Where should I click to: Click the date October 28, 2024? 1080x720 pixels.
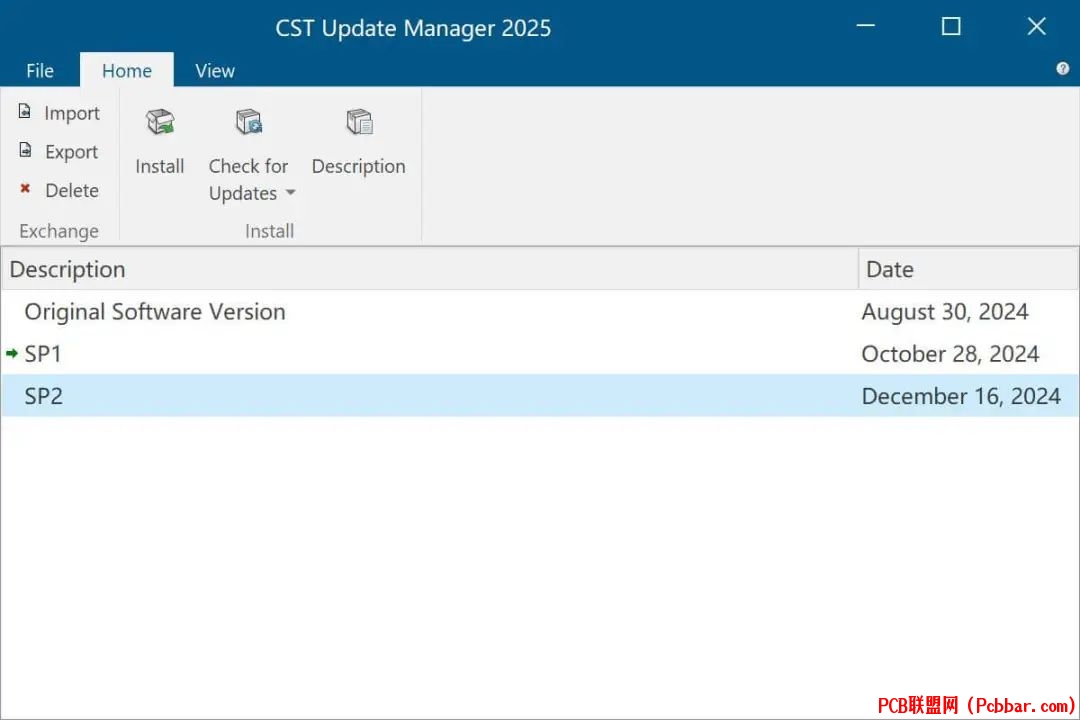tap(950, 354)
